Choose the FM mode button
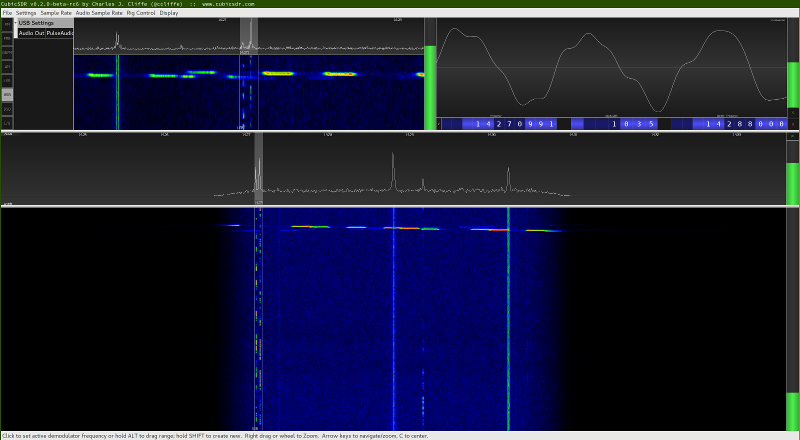Screen dimensions: 800x440 7,23
